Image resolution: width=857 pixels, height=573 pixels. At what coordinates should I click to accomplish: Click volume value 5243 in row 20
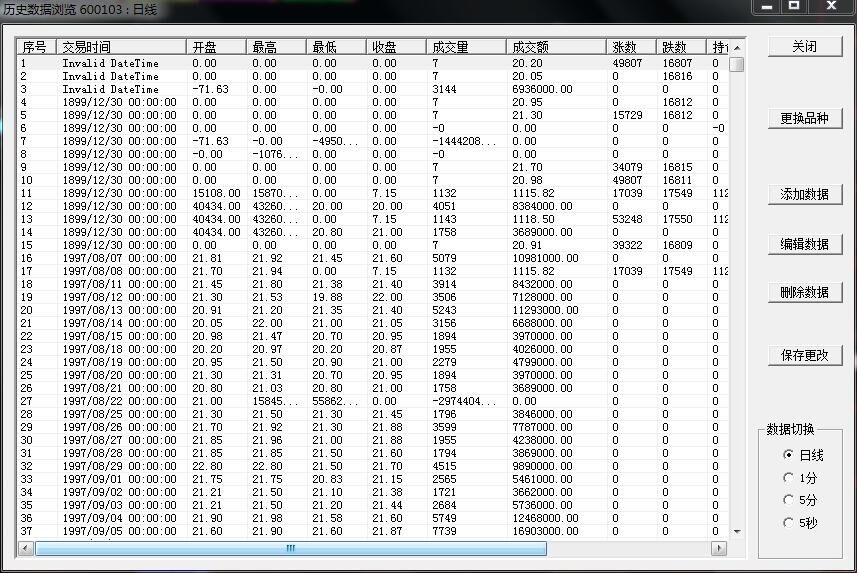444,310
